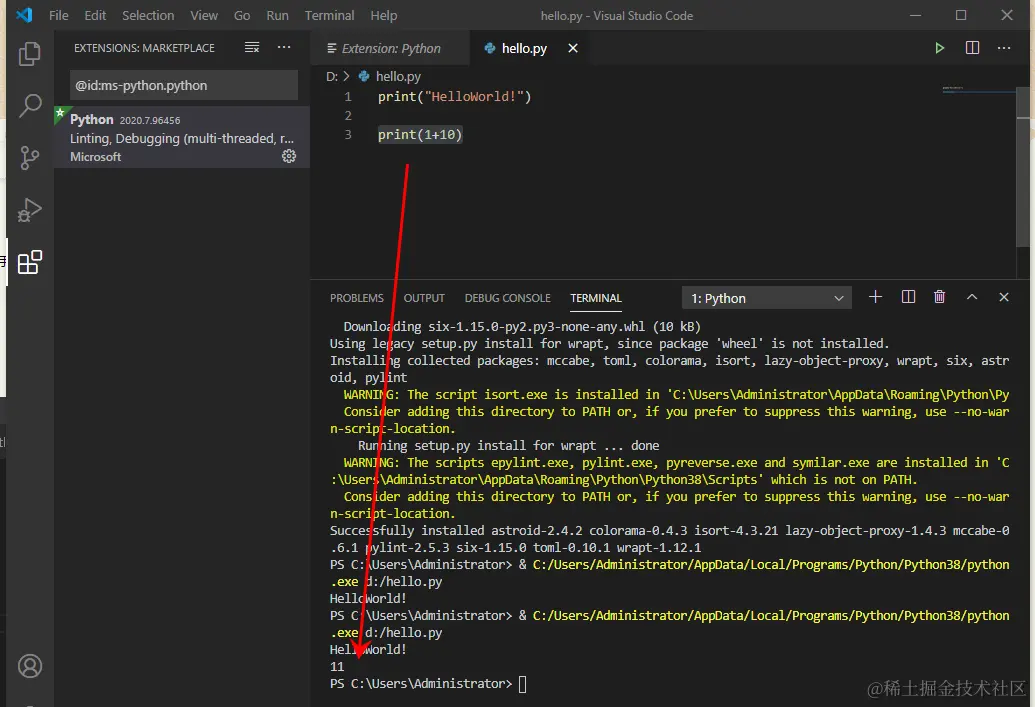Open the Run and Debug view

[x=30, y=210]
